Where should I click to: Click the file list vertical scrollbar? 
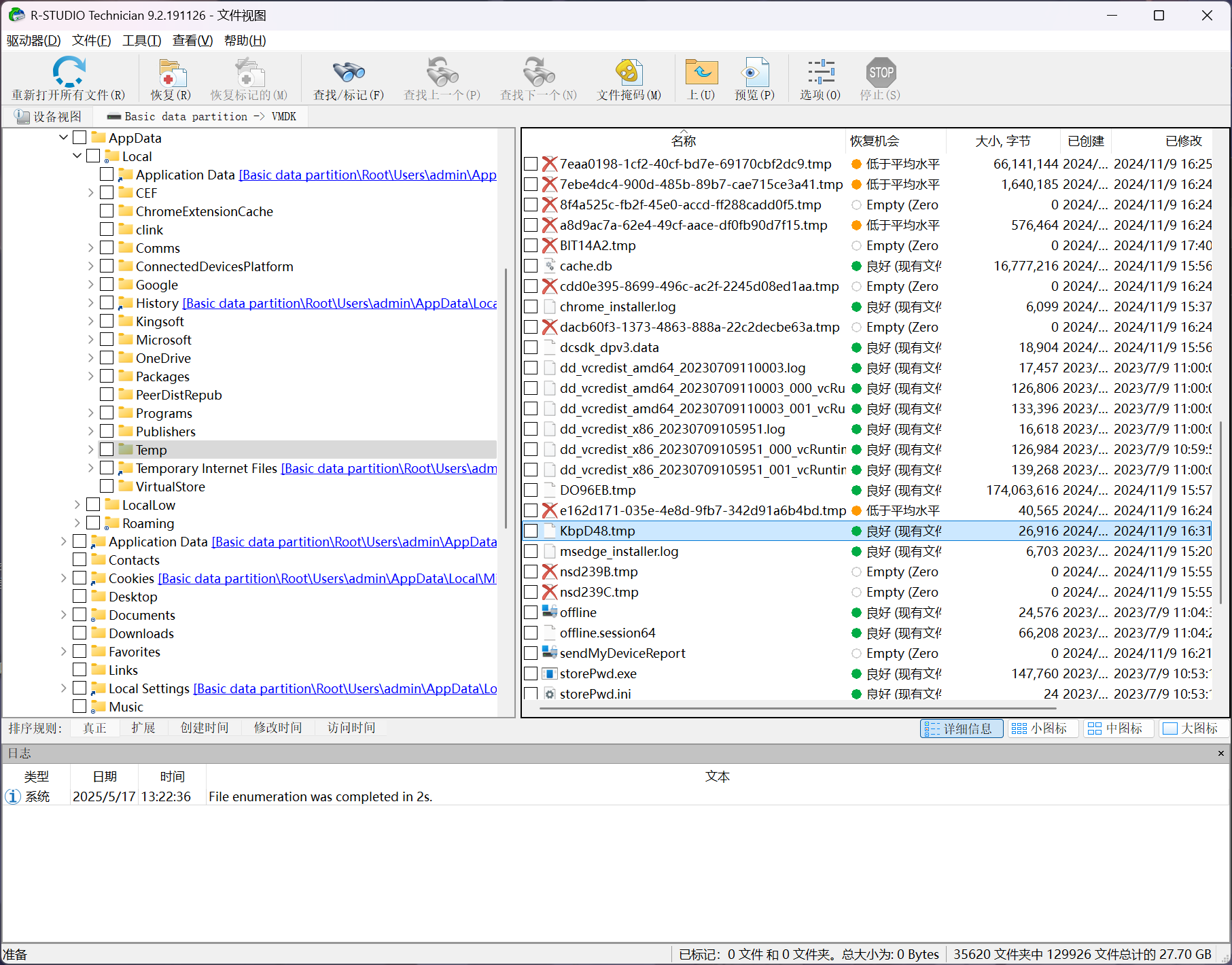point(1220,512)
